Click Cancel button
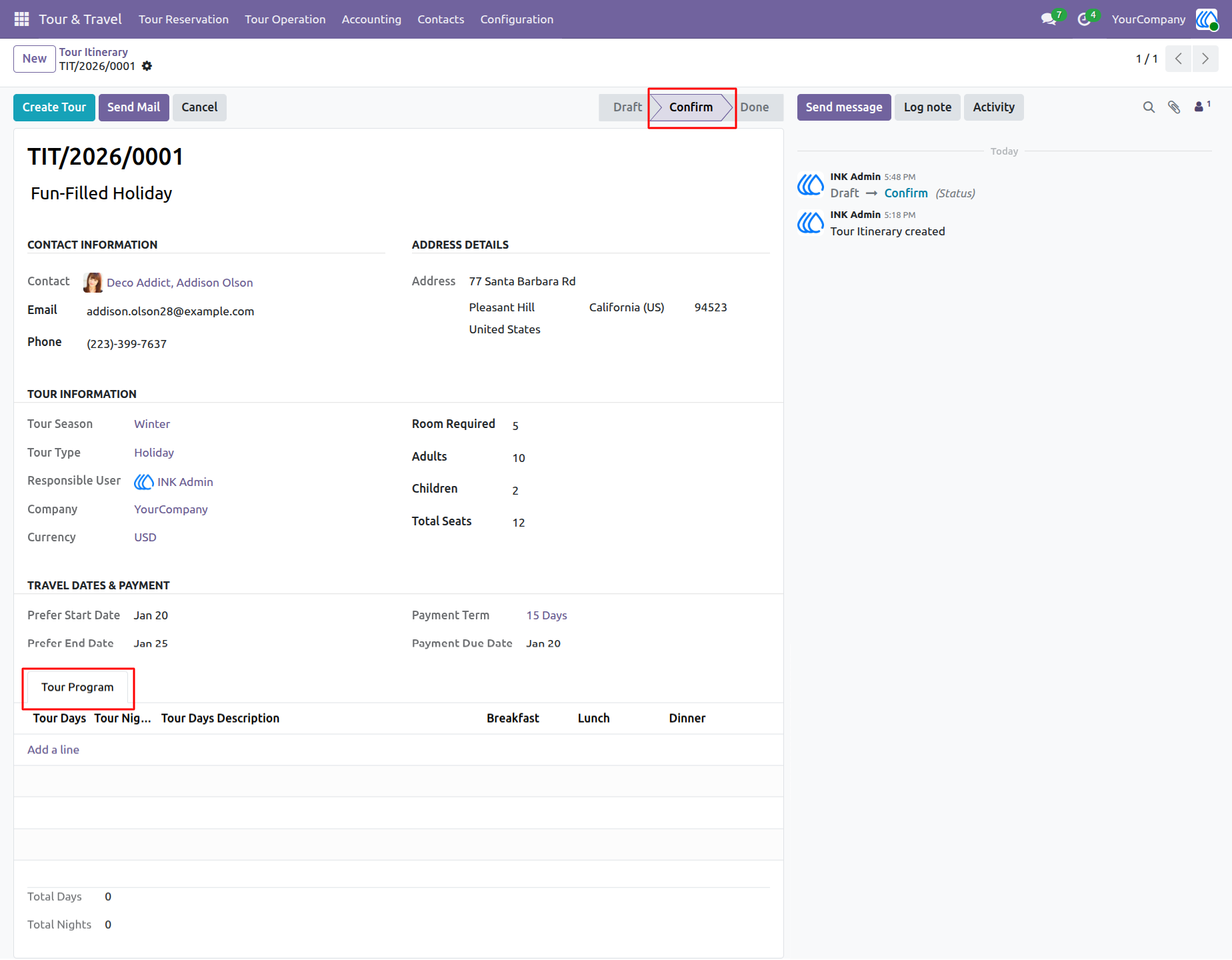1232x960 pixels. click(199, 107)
